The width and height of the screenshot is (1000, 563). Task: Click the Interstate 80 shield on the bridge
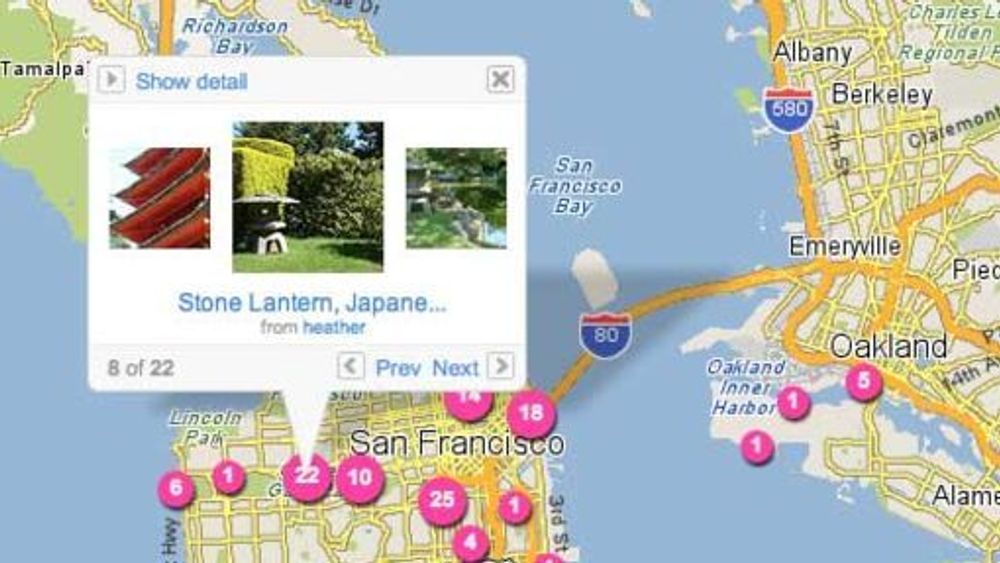point(606,335)
